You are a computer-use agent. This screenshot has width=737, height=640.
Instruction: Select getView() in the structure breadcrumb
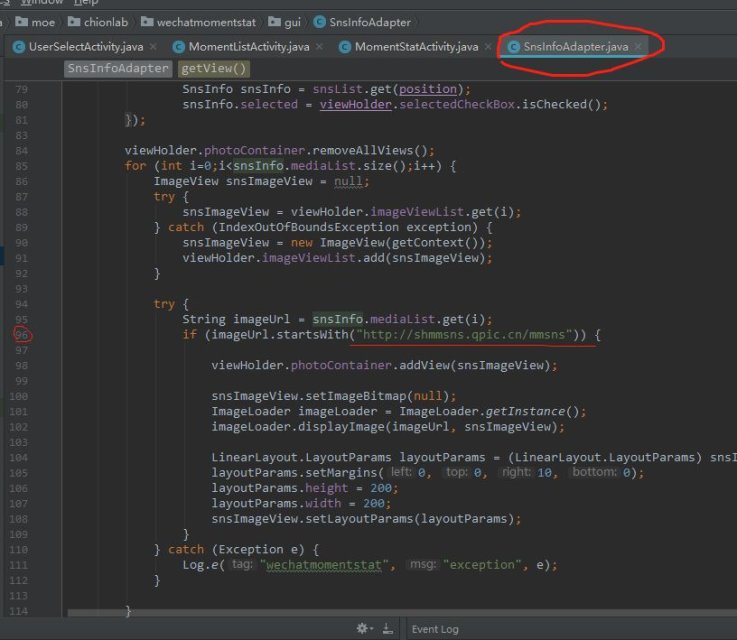(x=214, y=69)
